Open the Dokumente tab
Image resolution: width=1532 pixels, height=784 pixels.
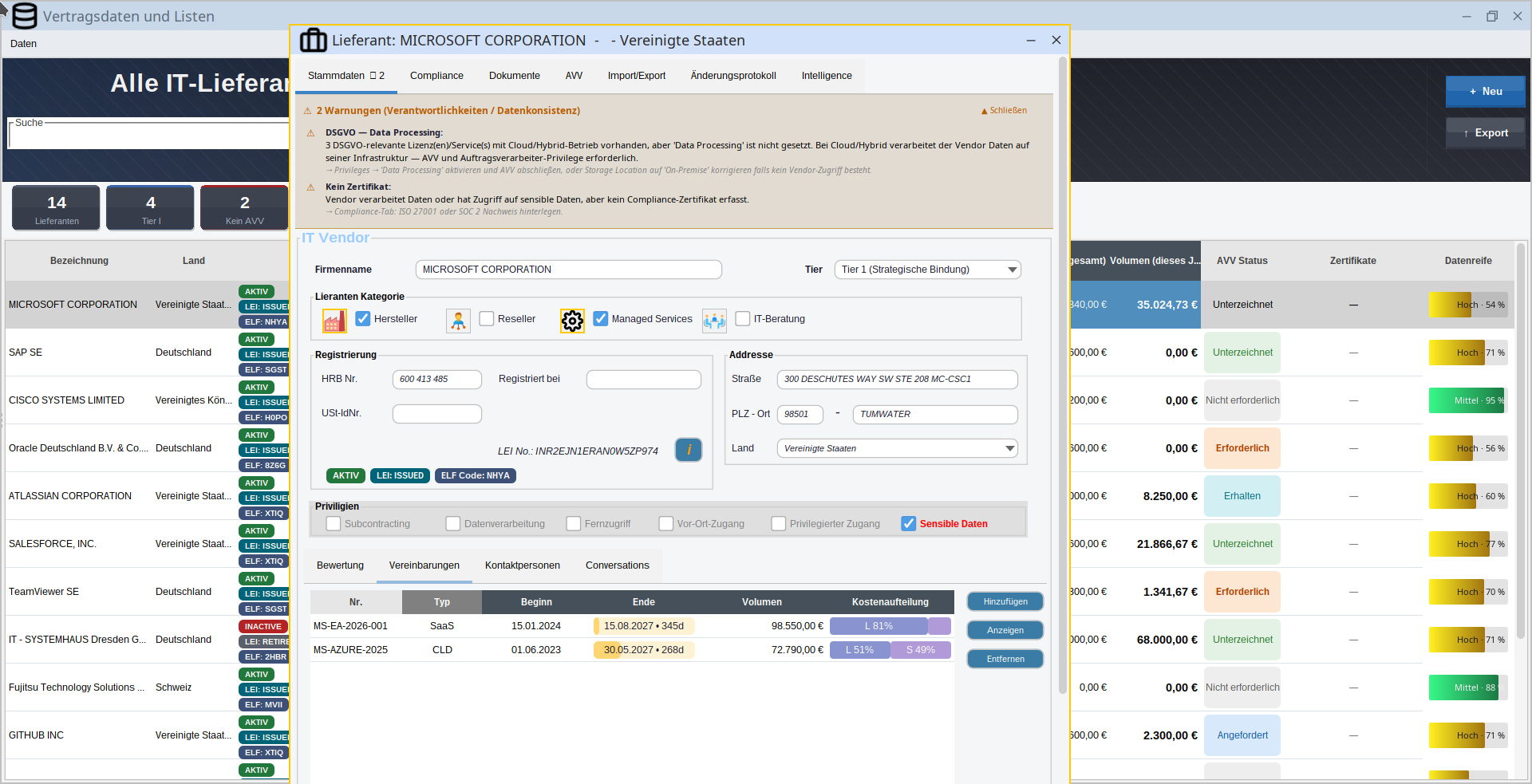[x=515, y=76]
